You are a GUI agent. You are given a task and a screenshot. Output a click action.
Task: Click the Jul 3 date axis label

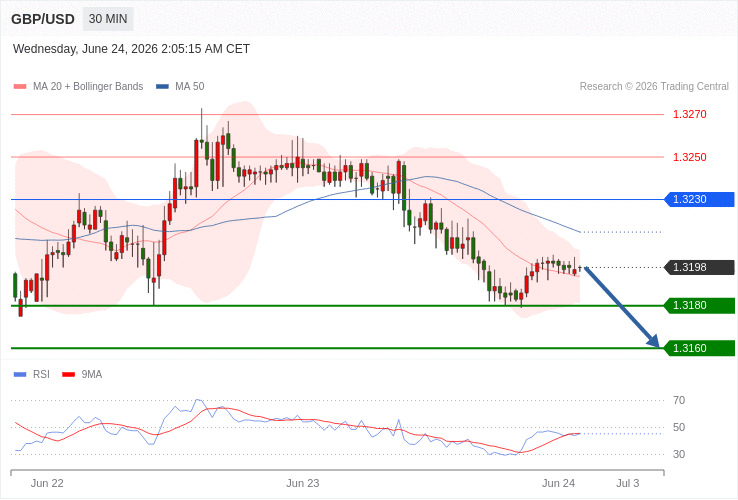(628, 484)
